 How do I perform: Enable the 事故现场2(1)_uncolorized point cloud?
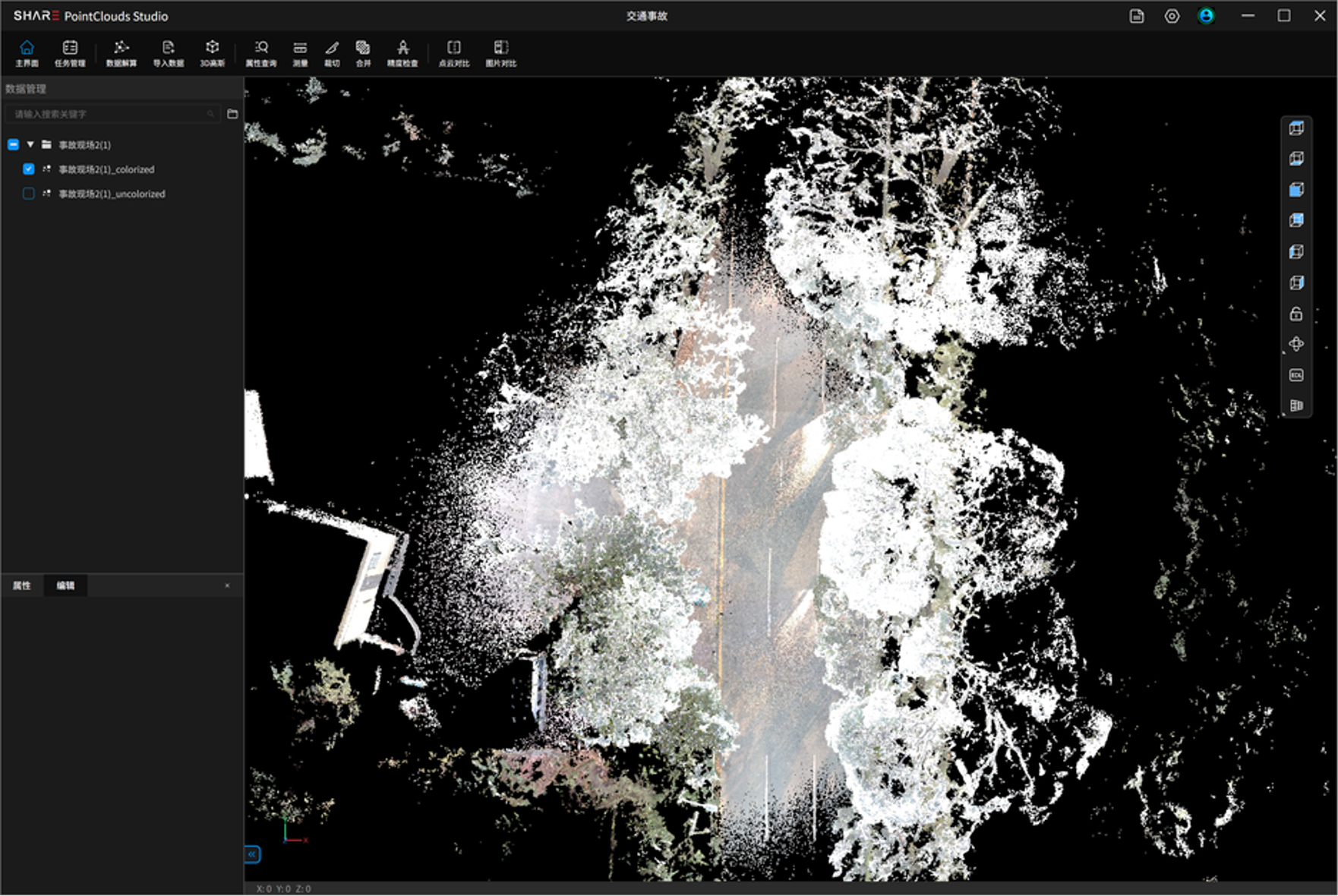click(29, 194)
